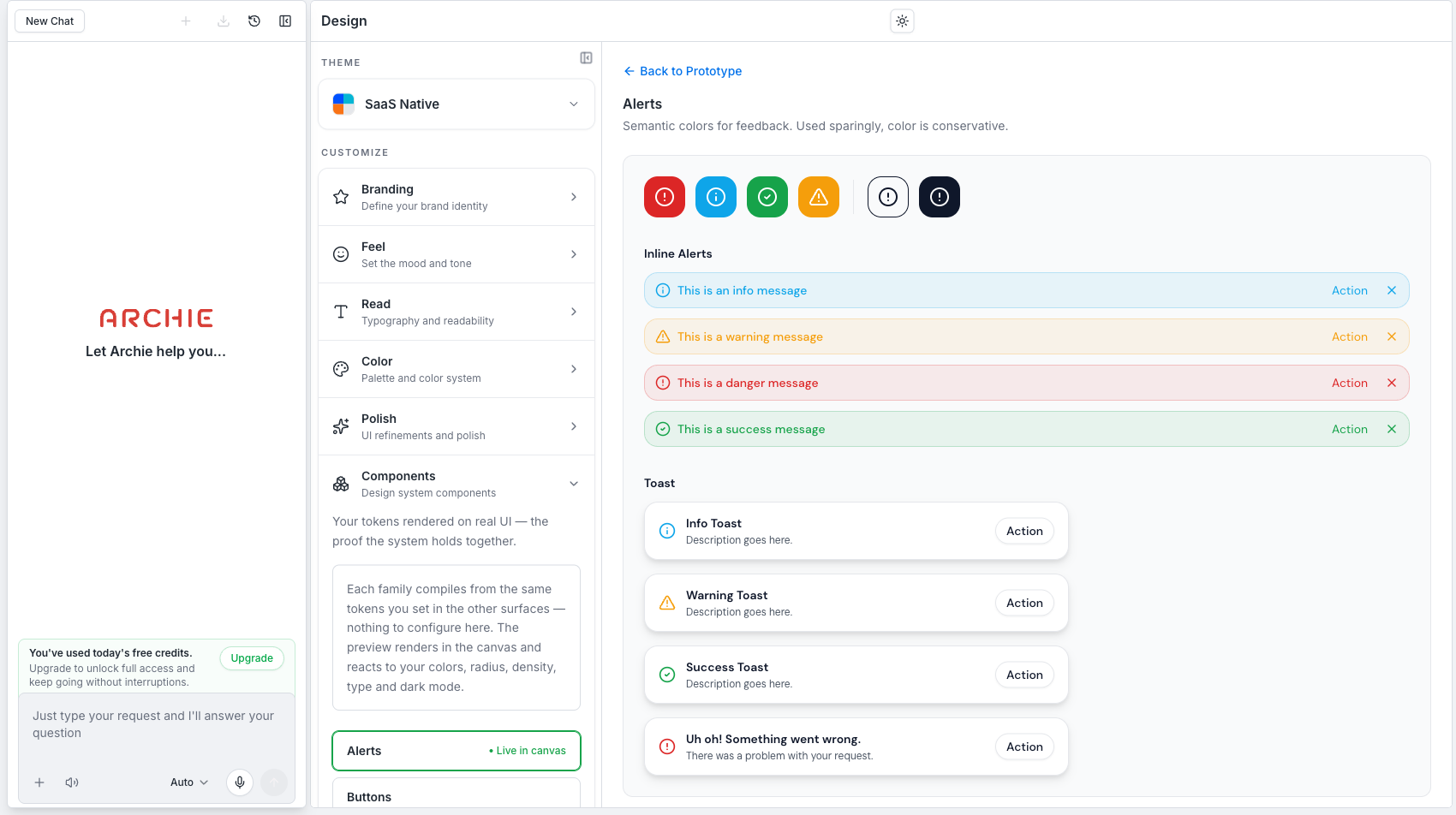Click the chat request input field

[157, 724]
